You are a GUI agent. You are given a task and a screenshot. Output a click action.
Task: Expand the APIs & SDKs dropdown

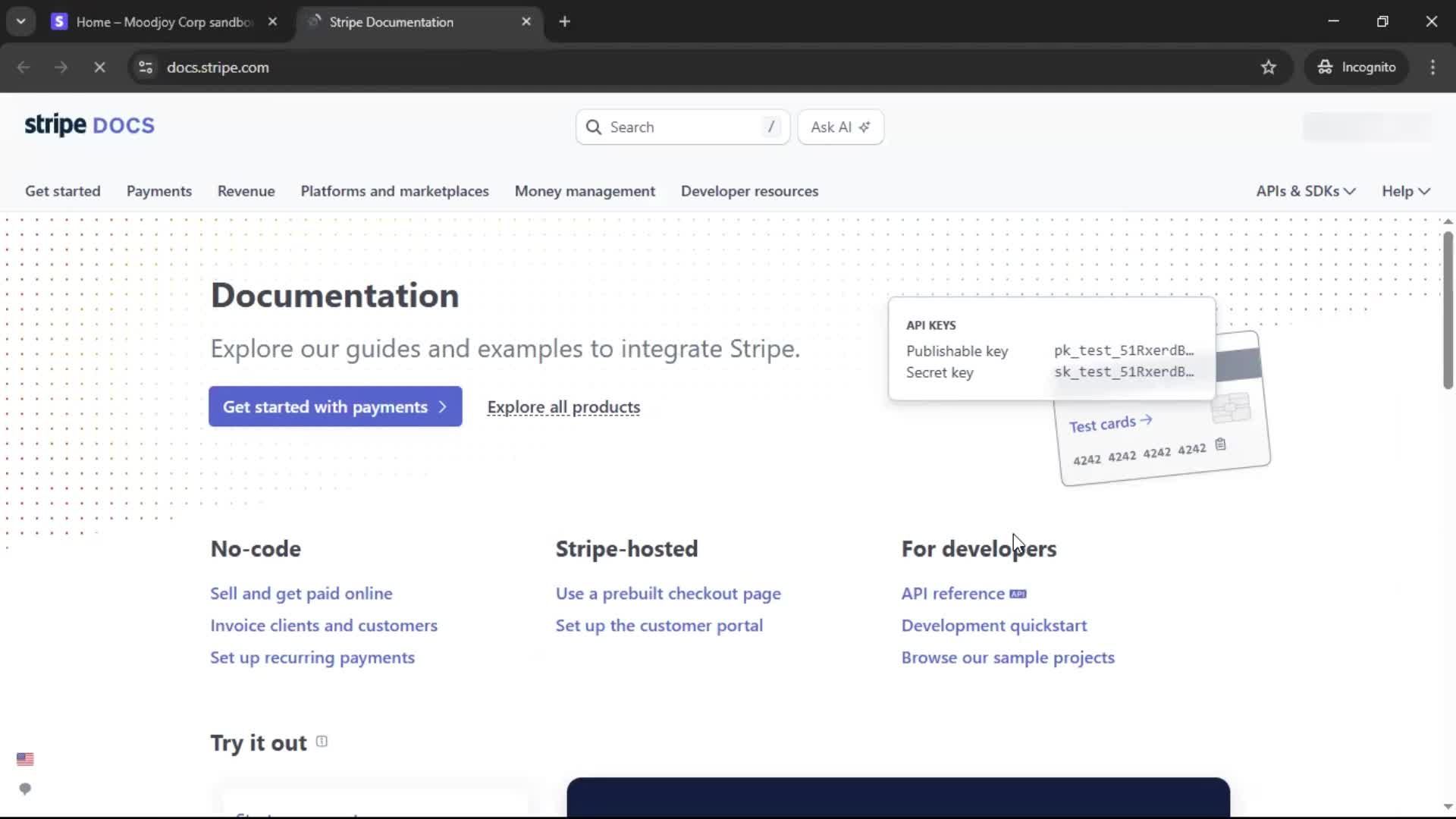coord(1305,191)
